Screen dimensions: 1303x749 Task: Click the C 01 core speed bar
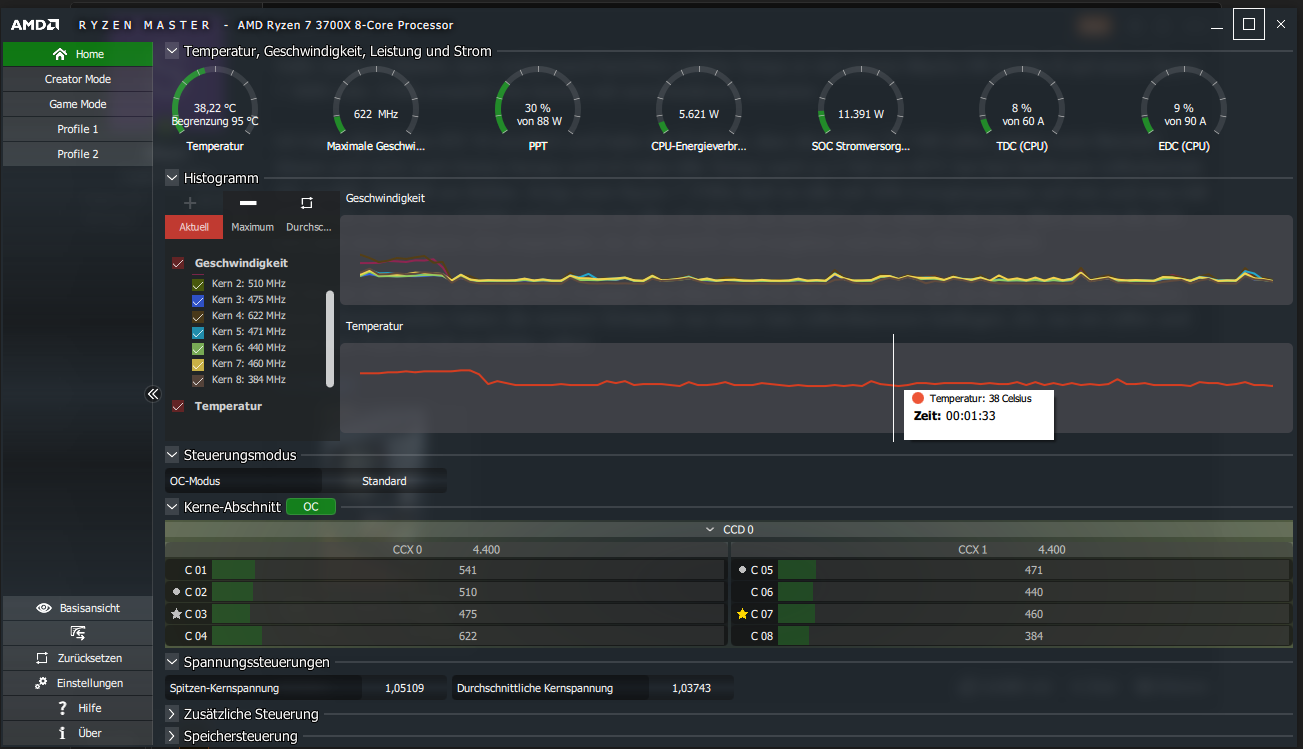pyautogui.click(x=468, y=570)
